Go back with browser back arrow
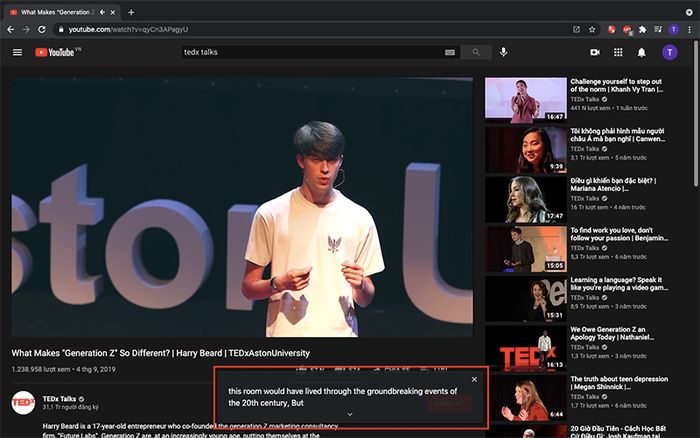This screenshot has width=700, height=438. coord(11,29)
